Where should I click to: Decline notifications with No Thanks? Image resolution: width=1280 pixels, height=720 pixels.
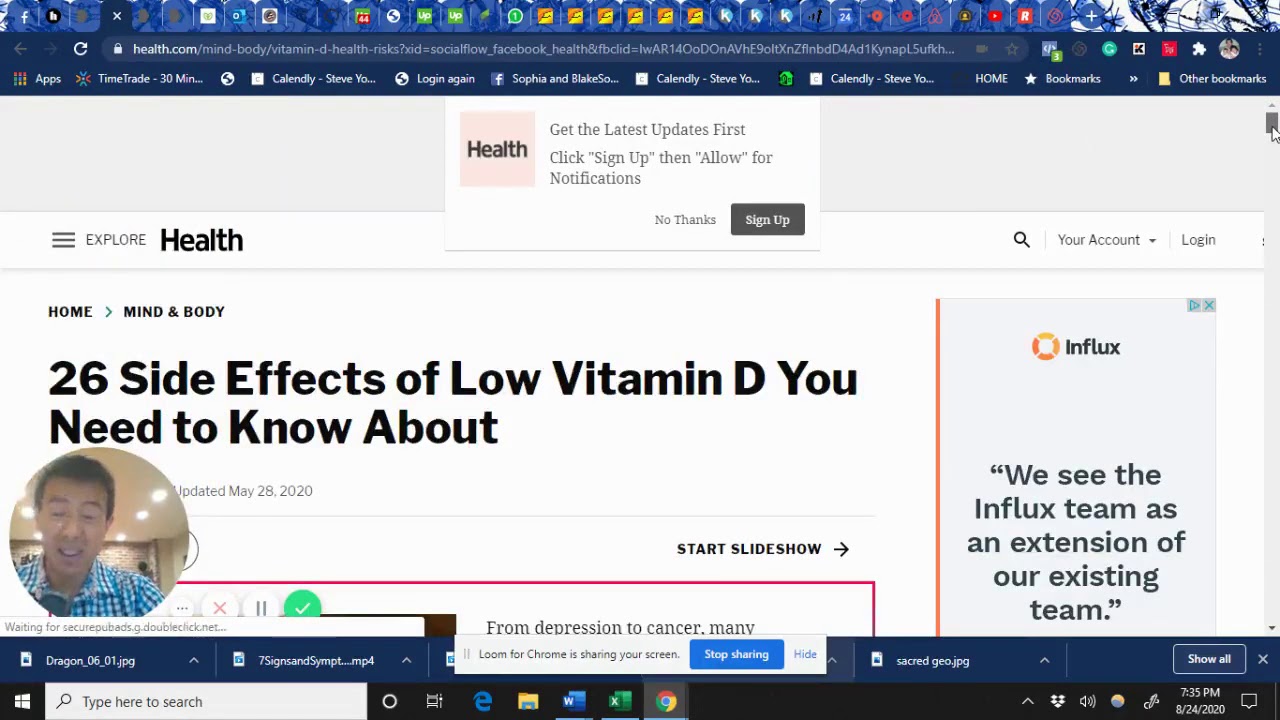[x=685, y=220]
